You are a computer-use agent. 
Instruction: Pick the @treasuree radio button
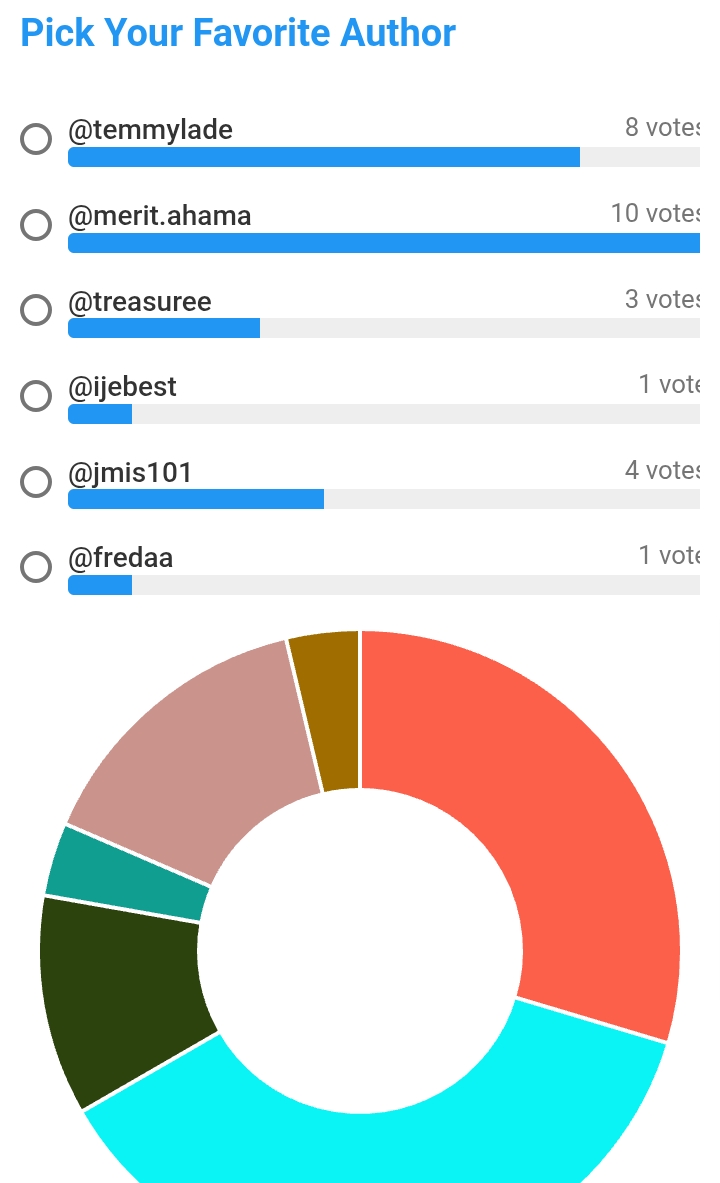pyautogui.click(x=36, y=310)
